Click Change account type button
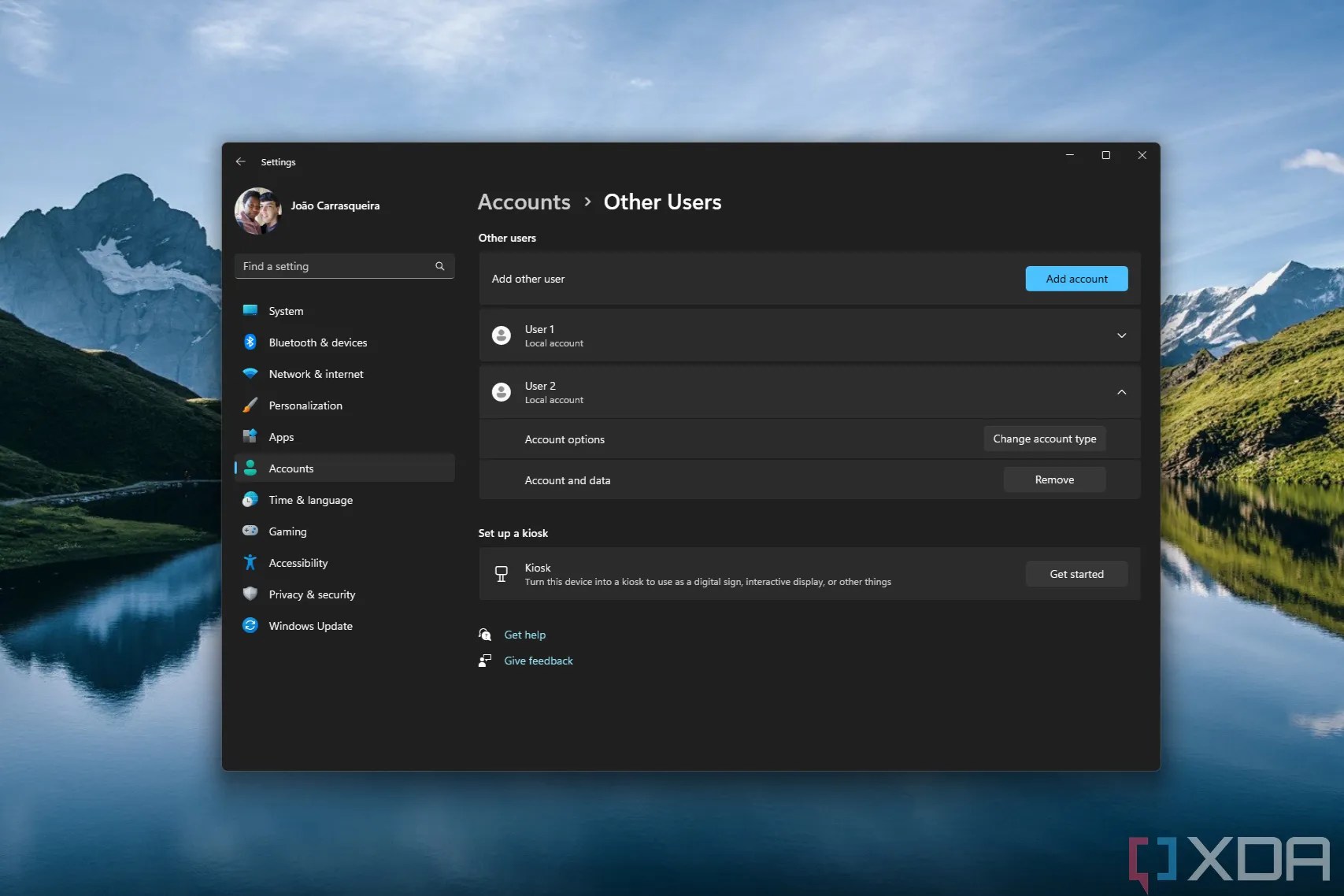 coord(1044,439)
